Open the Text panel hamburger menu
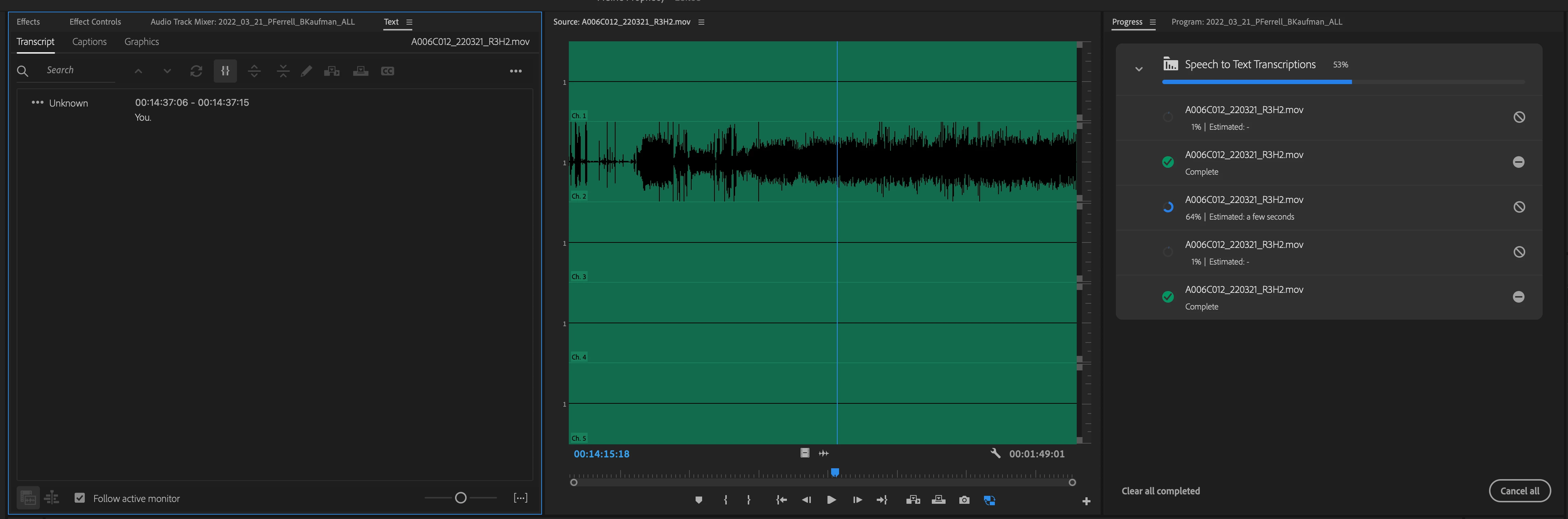Screen dimensions: 1568x519 click(409, 22)
